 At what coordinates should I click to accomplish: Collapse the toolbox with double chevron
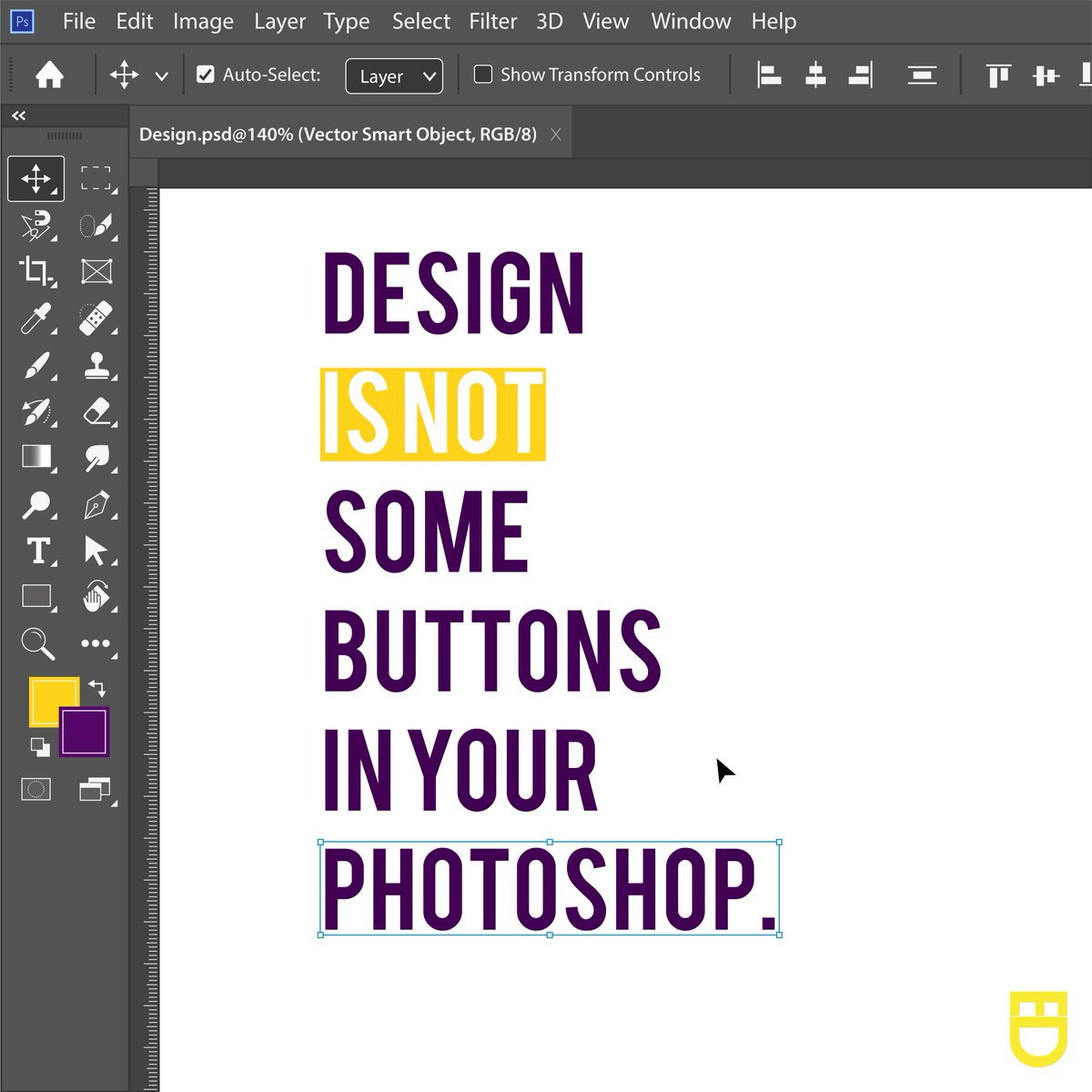18,116
